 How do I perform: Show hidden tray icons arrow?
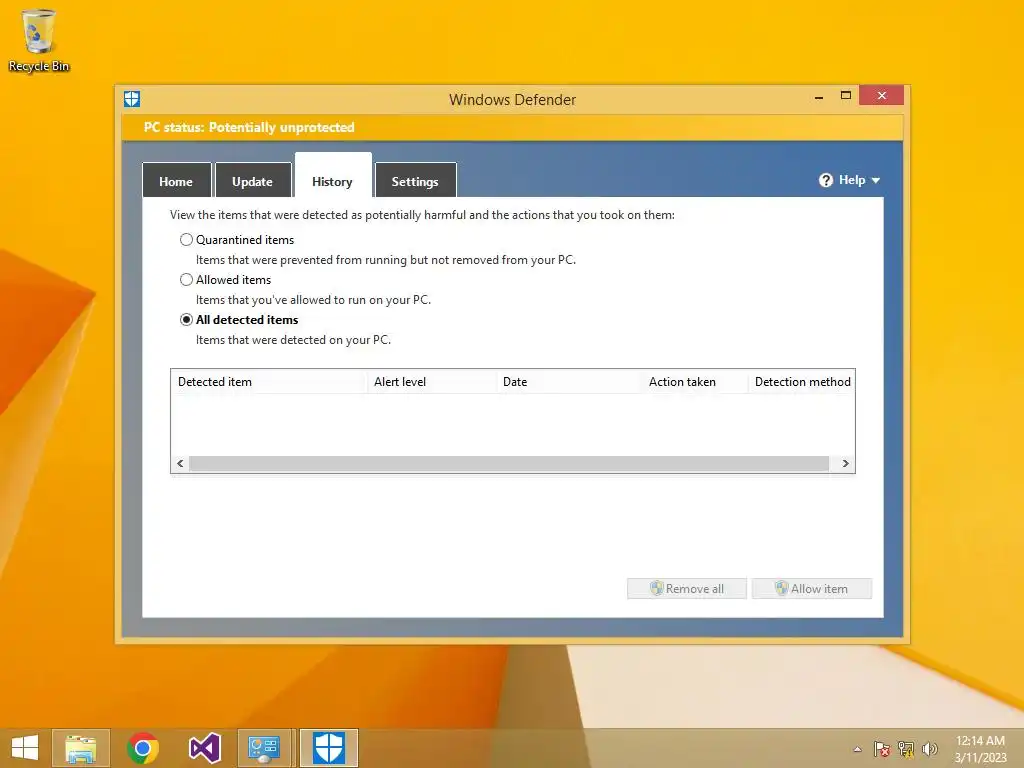point(857,749)
